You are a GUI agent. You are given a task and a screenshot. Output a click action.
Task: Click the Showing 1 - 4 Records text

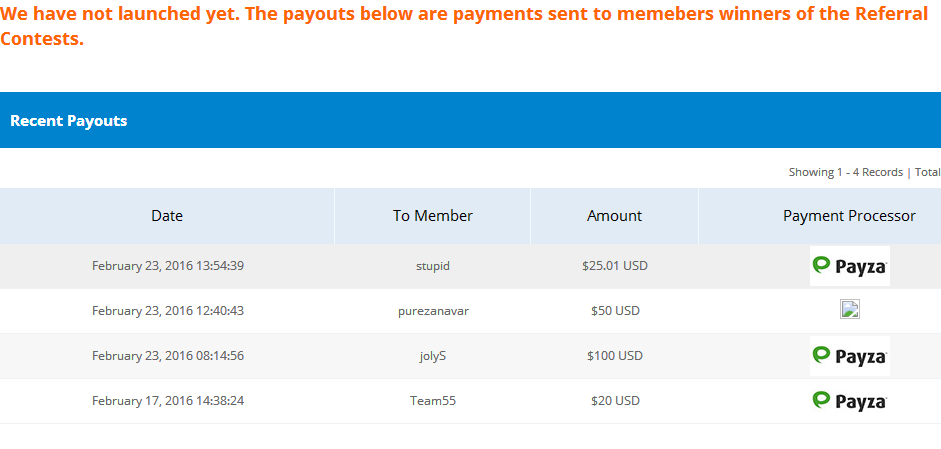(x=845, y=172)
